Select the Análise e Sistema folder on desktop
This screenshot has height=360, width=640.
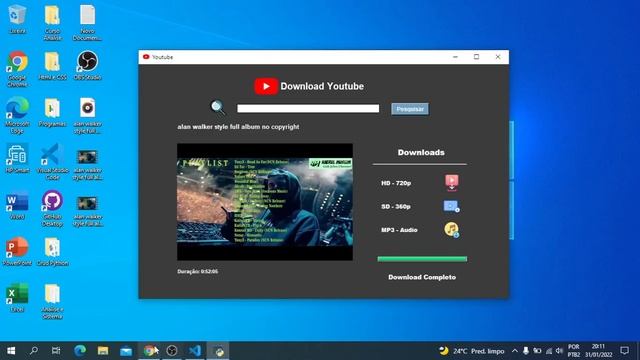coord(52,301)
